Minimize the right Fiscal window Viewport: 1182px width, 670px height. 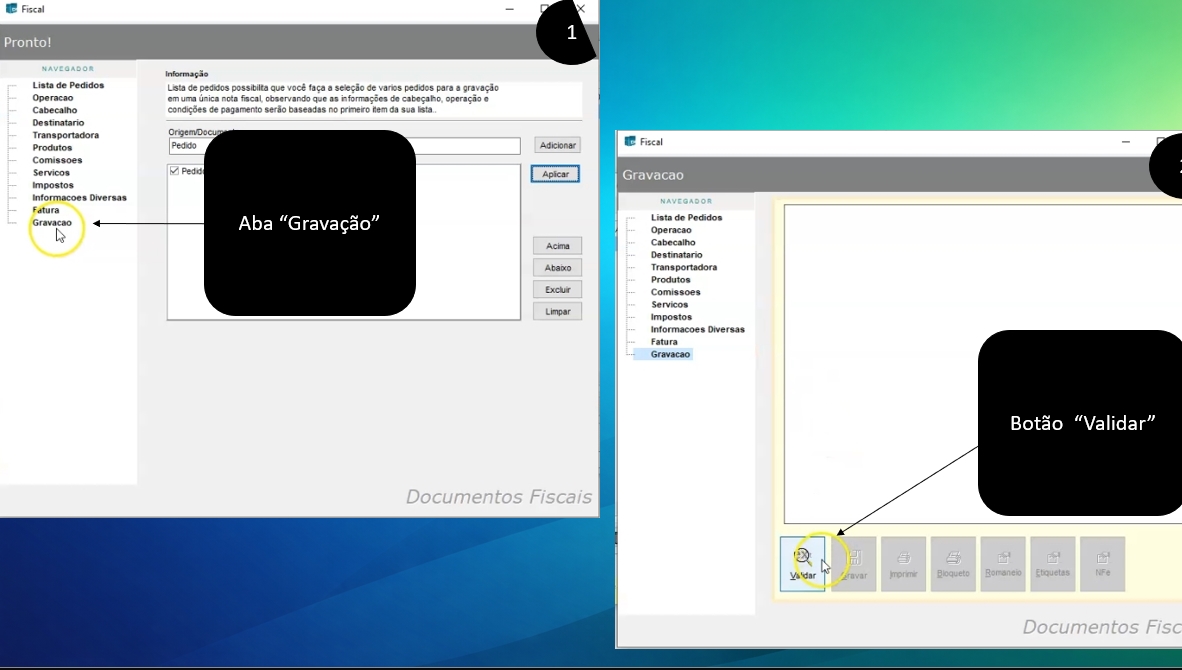(1126, 142)
